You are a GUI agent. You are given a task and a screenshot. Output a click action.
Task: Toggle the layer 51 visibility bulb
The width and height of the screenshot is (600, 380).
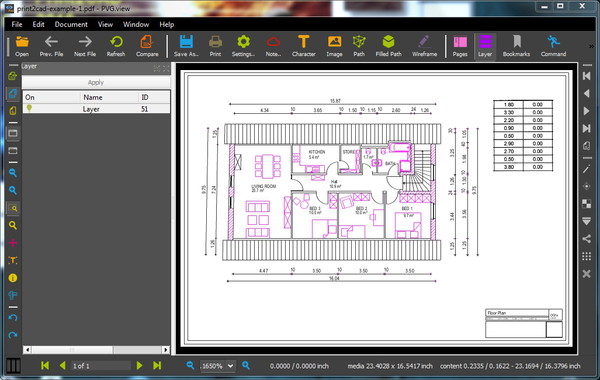(x=29, y=108)
